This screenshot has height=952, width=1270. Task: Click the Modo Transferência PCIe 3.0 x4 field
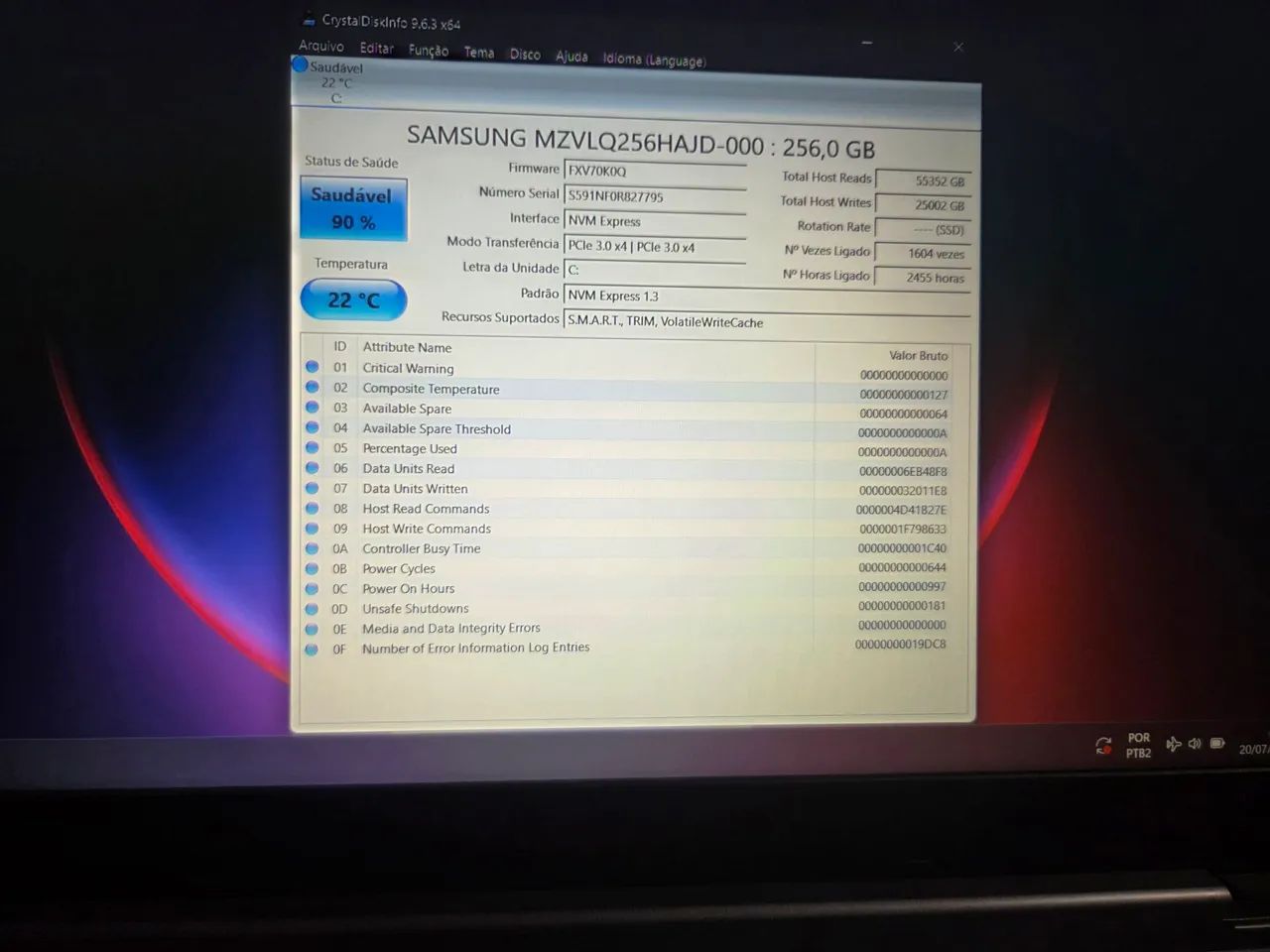[655, 247]
